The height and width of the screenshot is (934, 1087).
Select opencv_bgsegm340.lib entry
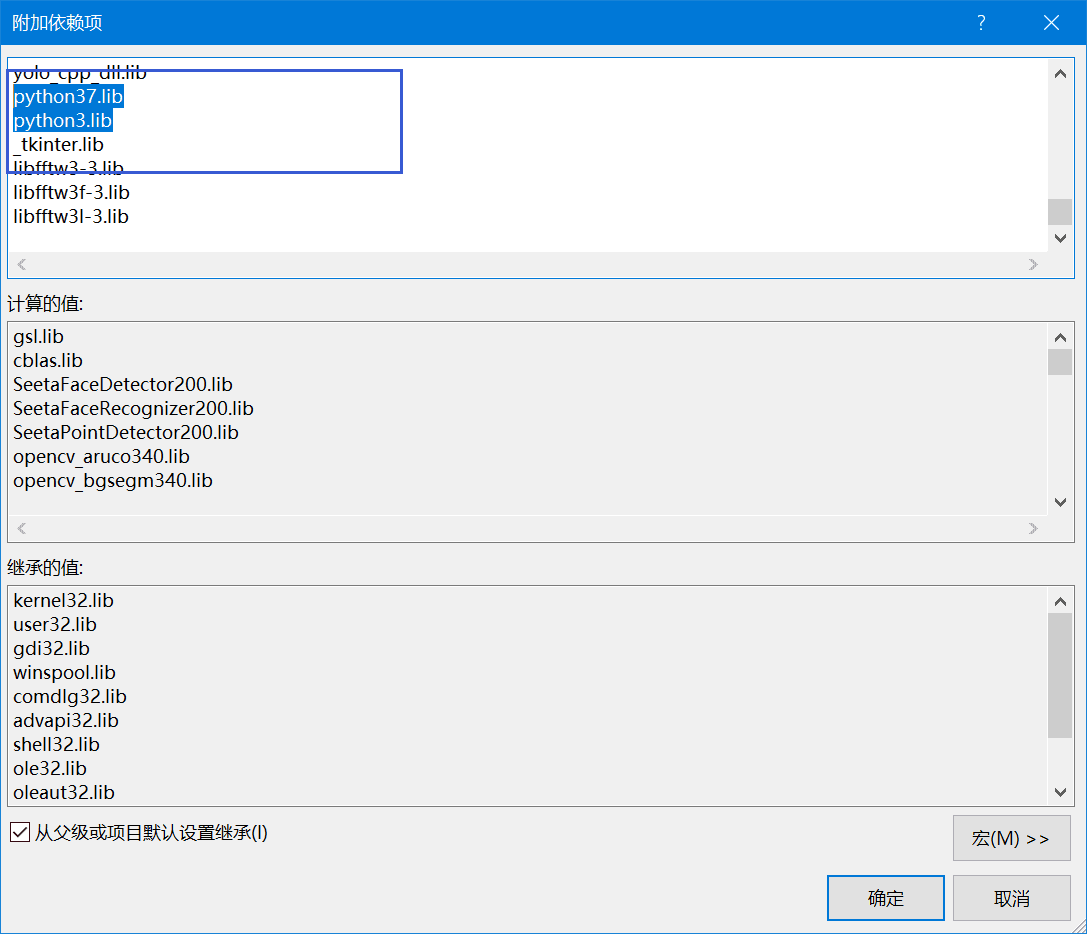coord(113,481)
